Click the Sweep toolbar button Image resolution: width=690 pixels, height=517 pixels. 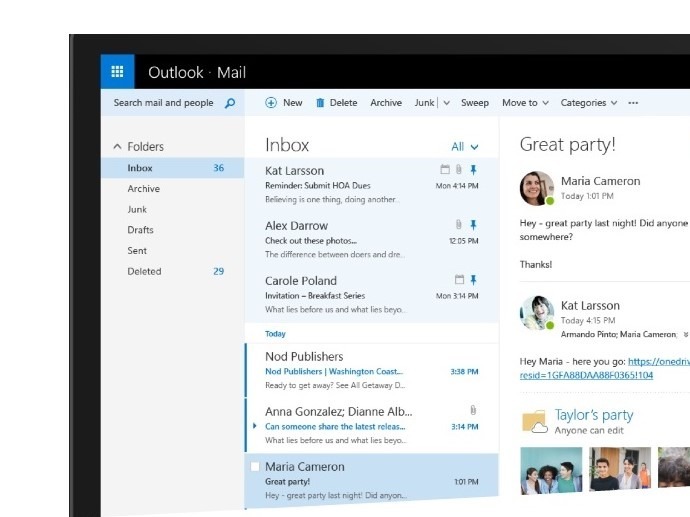[475, 103]
